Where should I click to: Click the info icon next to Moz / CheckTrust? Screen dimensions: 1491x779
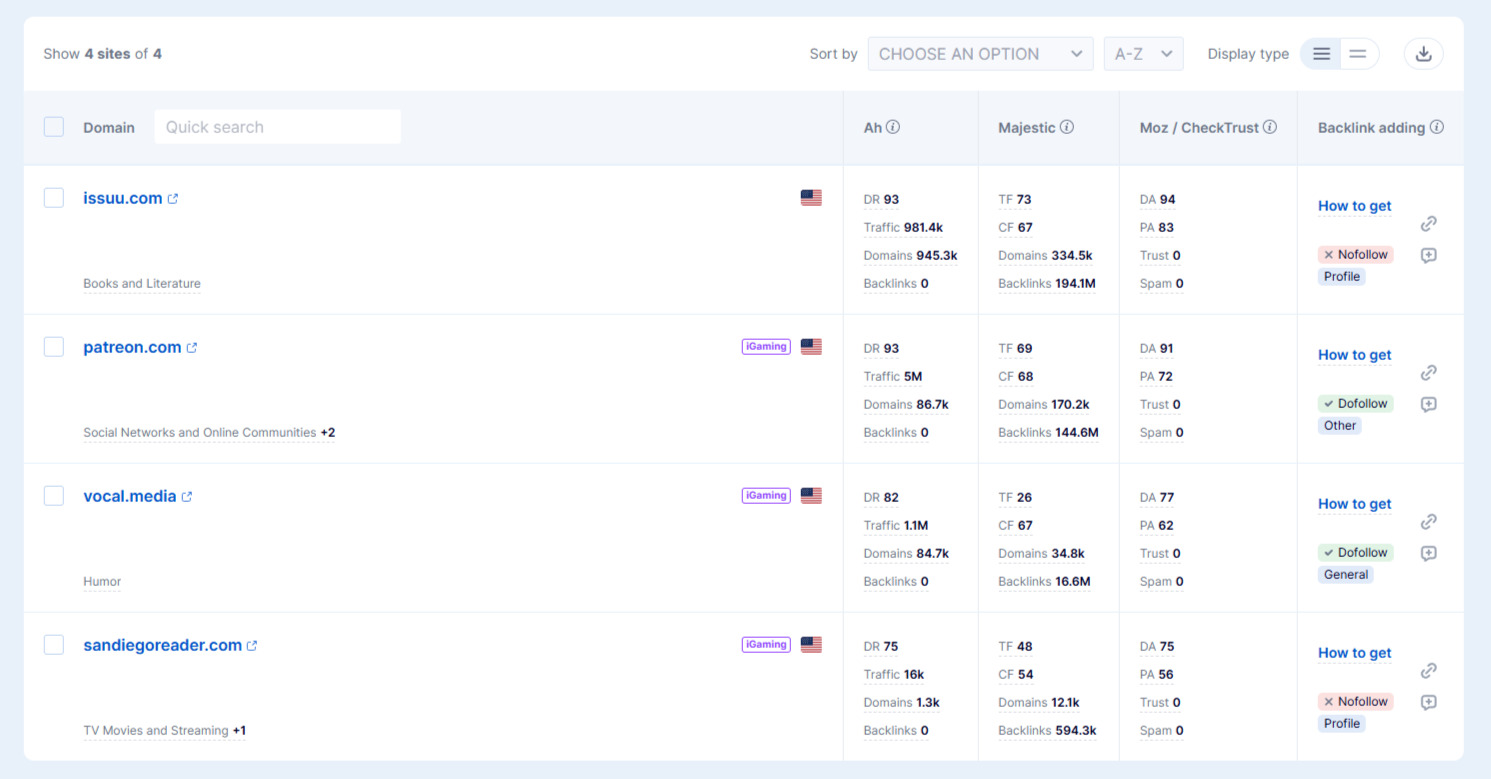click(1270, 127)
